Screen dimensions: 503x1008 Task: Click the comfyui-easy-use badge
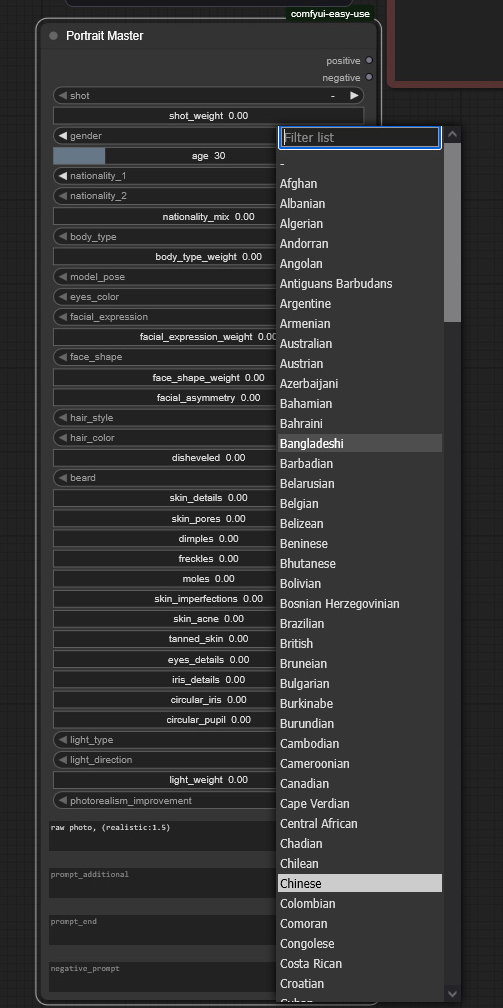click(331, 14)
